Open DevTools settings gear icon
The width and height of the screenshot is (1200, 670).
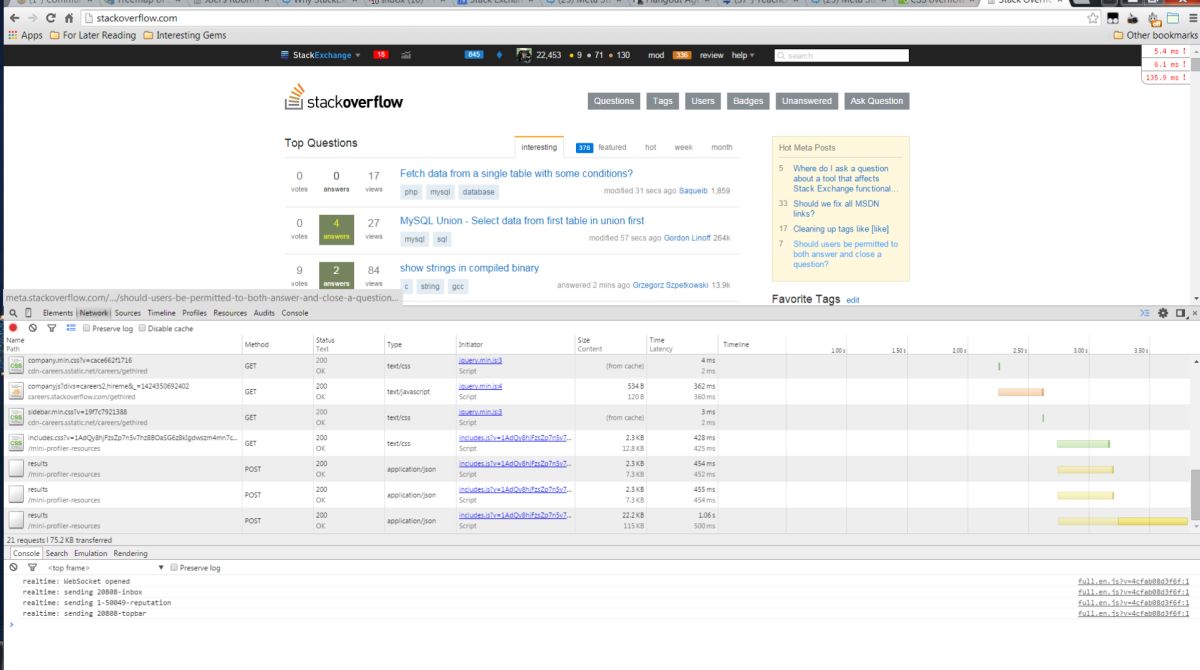[1163, 313]
